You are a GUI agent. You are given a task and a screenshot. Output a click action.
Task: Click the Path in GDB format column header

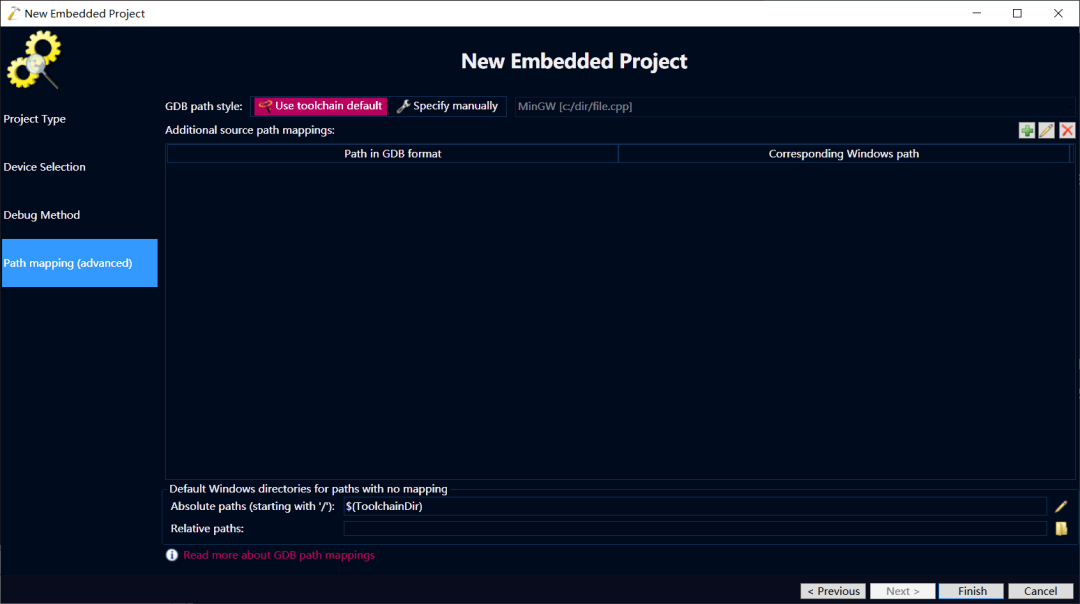393,154
